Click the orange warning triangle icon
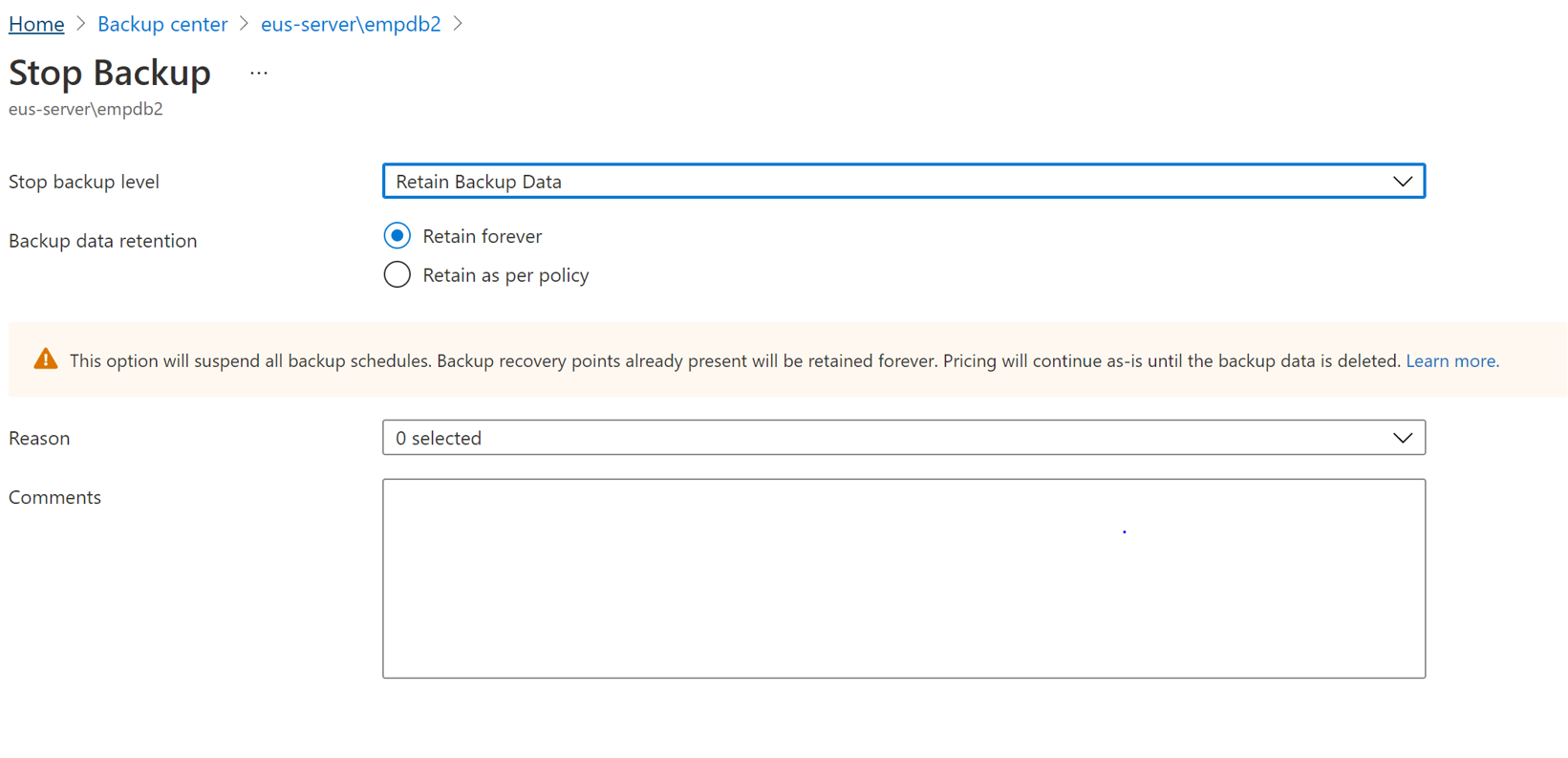The image size is (1568, 758). (46, 359)
